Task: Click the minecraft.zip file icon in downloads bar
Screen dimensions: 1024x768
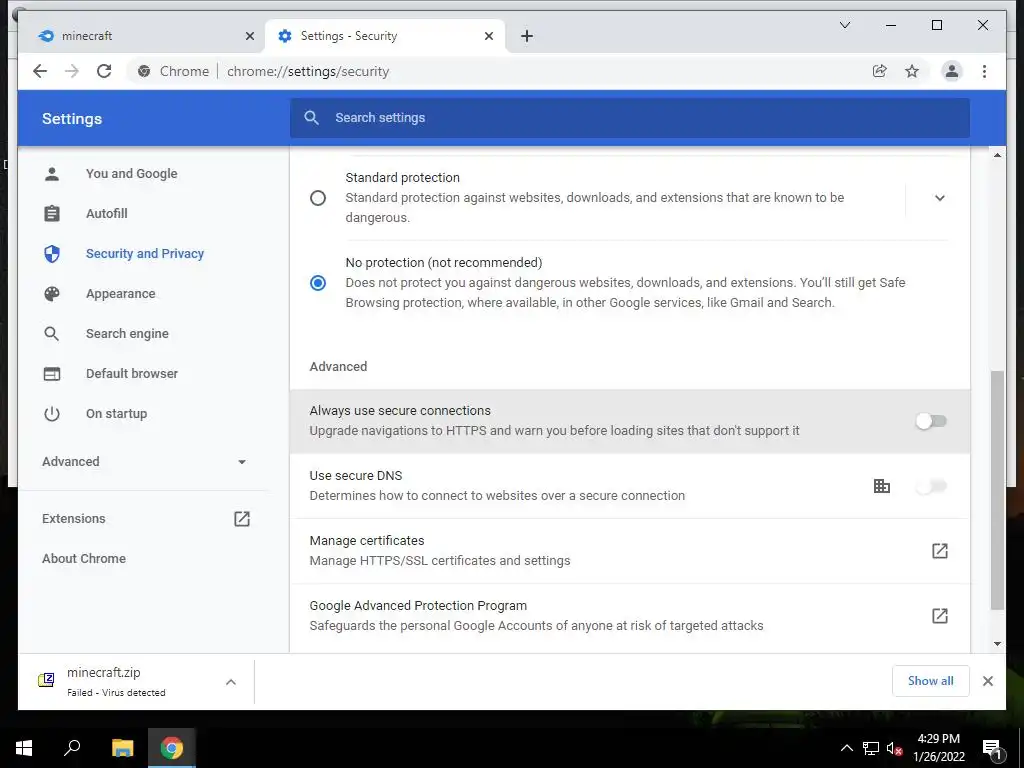Action: (x=46, y=680)
